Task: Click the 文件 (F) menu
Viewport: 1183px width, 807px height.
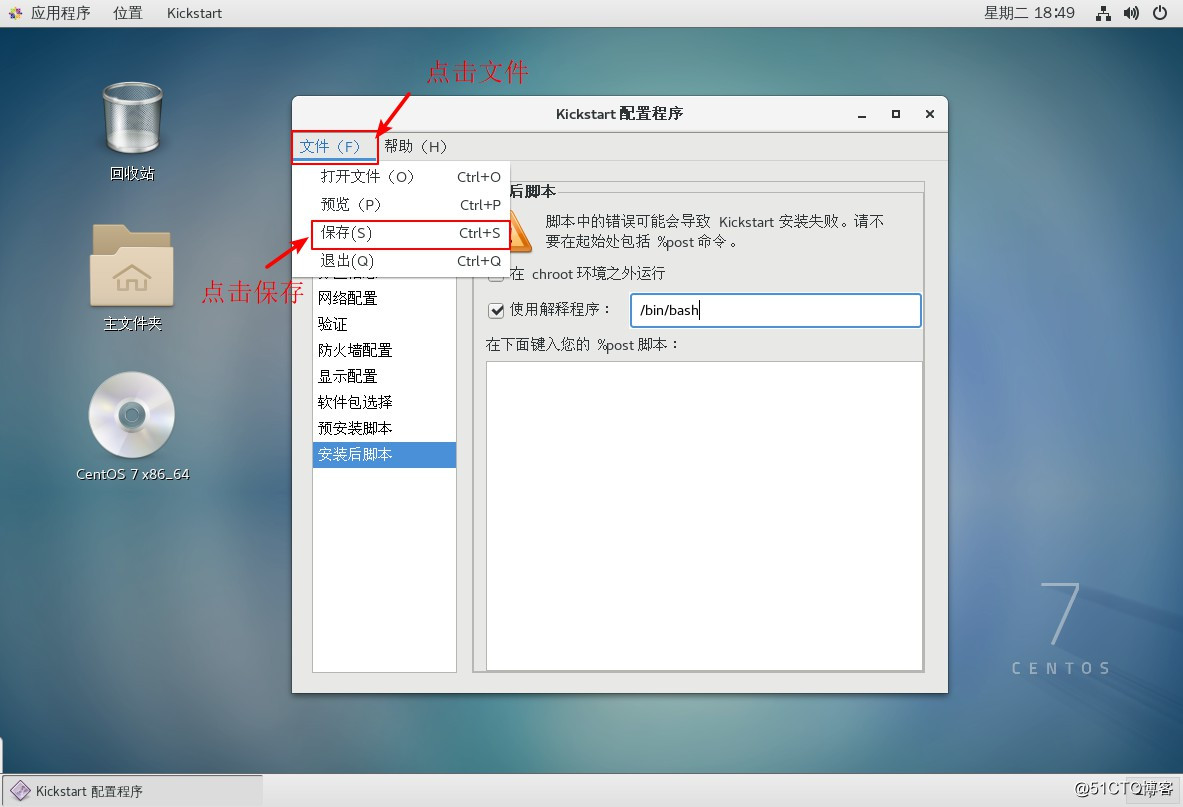Action: (x=334, y=146)
